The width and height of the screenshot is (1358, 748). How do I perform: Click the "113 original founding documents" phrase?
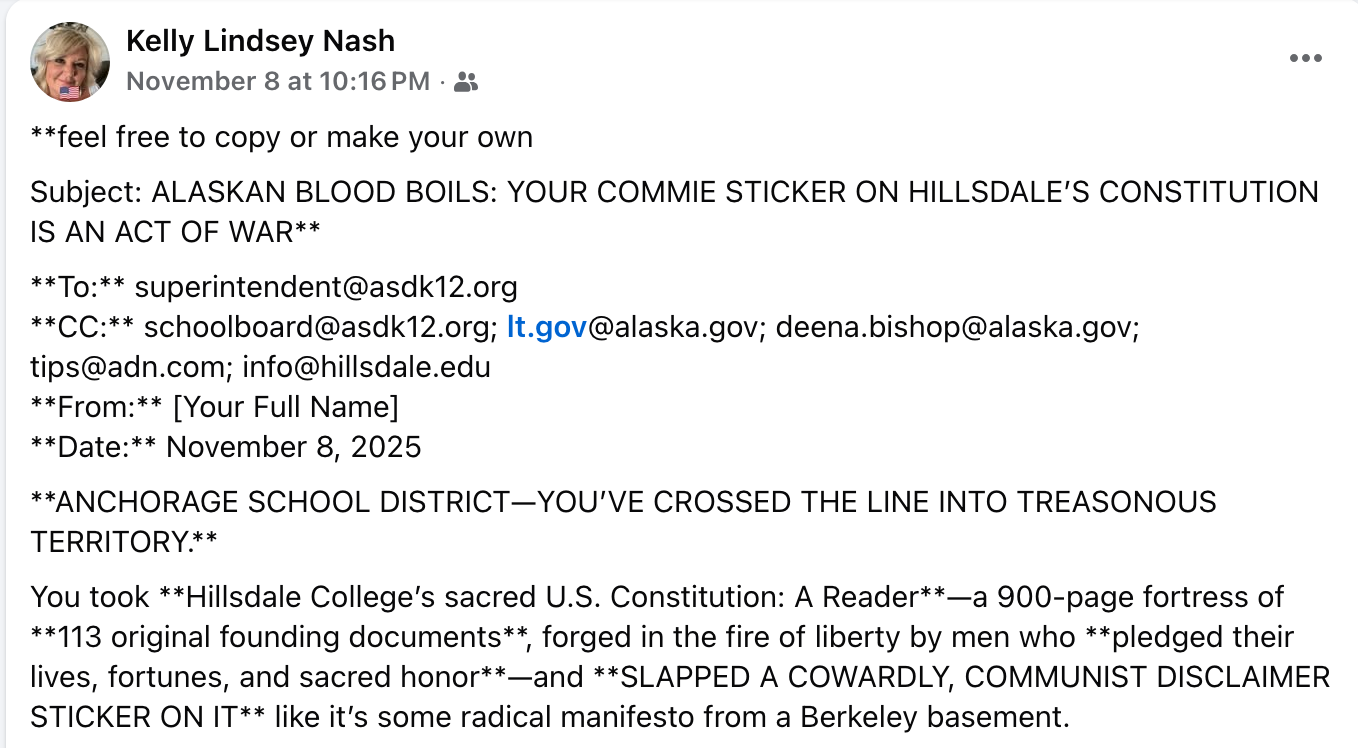point(260,637)
